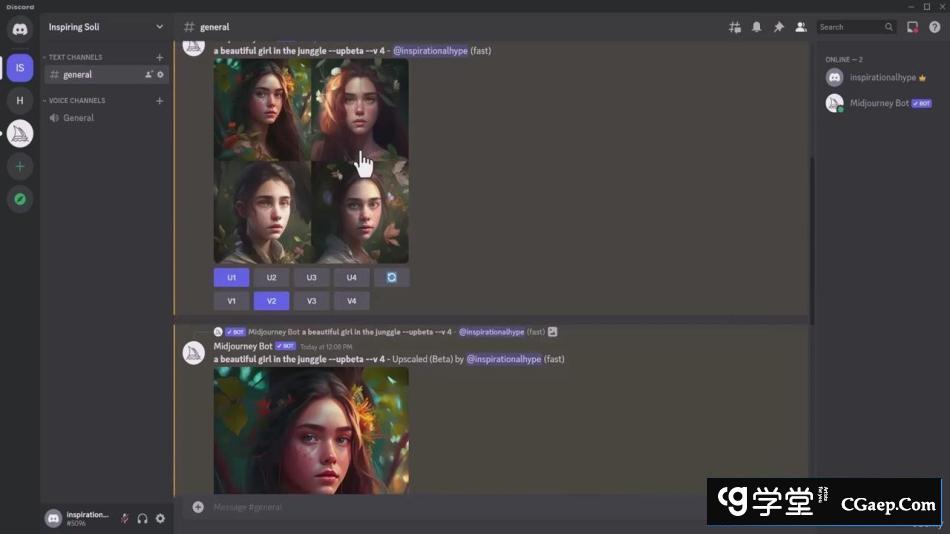
Task: Collapse the Voice Channels category
Action: pyautogui.click(x=76, y=100)
